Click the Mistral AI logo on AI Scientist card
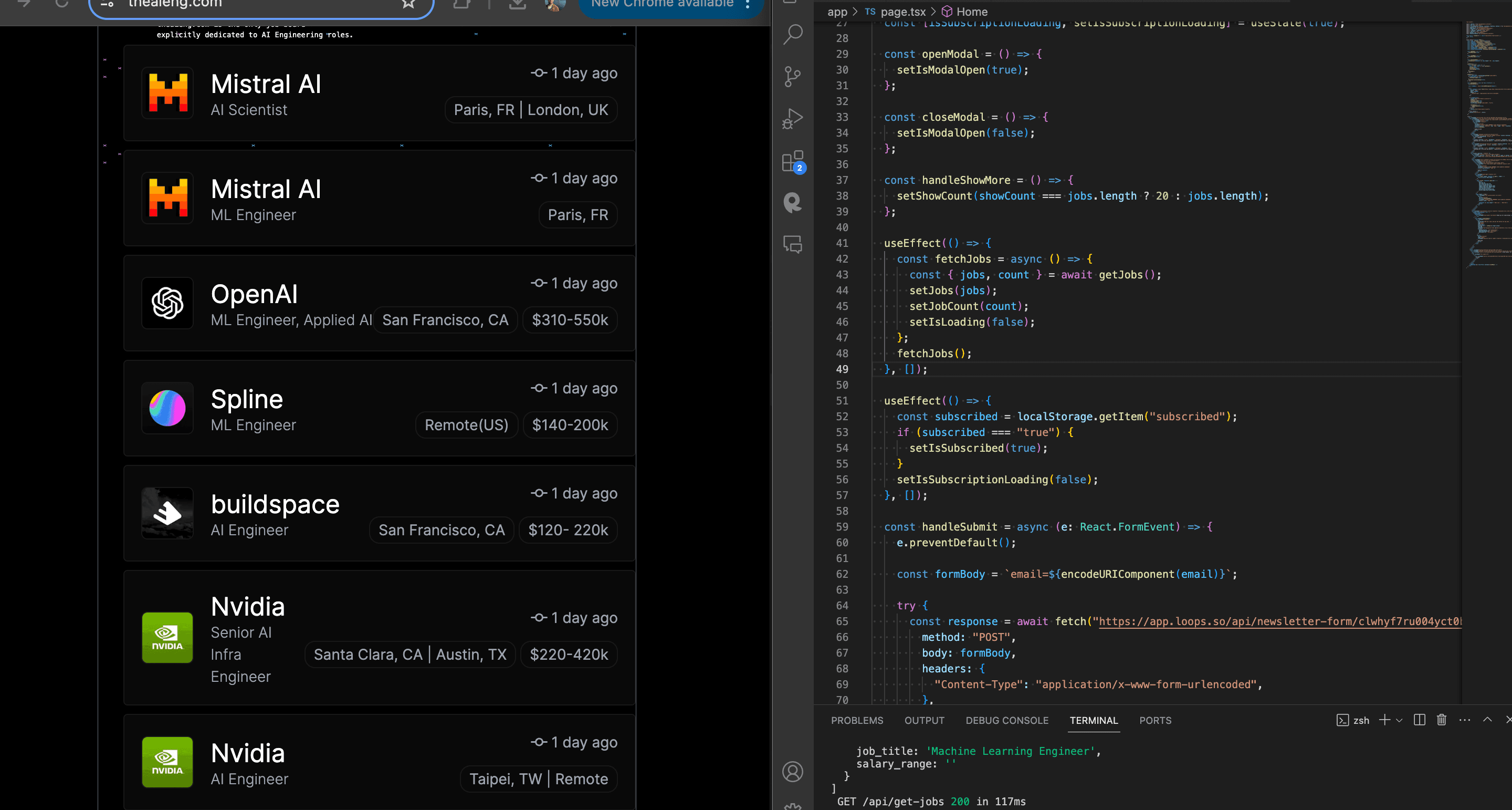1512x810 pixels. tap(167, 93)
